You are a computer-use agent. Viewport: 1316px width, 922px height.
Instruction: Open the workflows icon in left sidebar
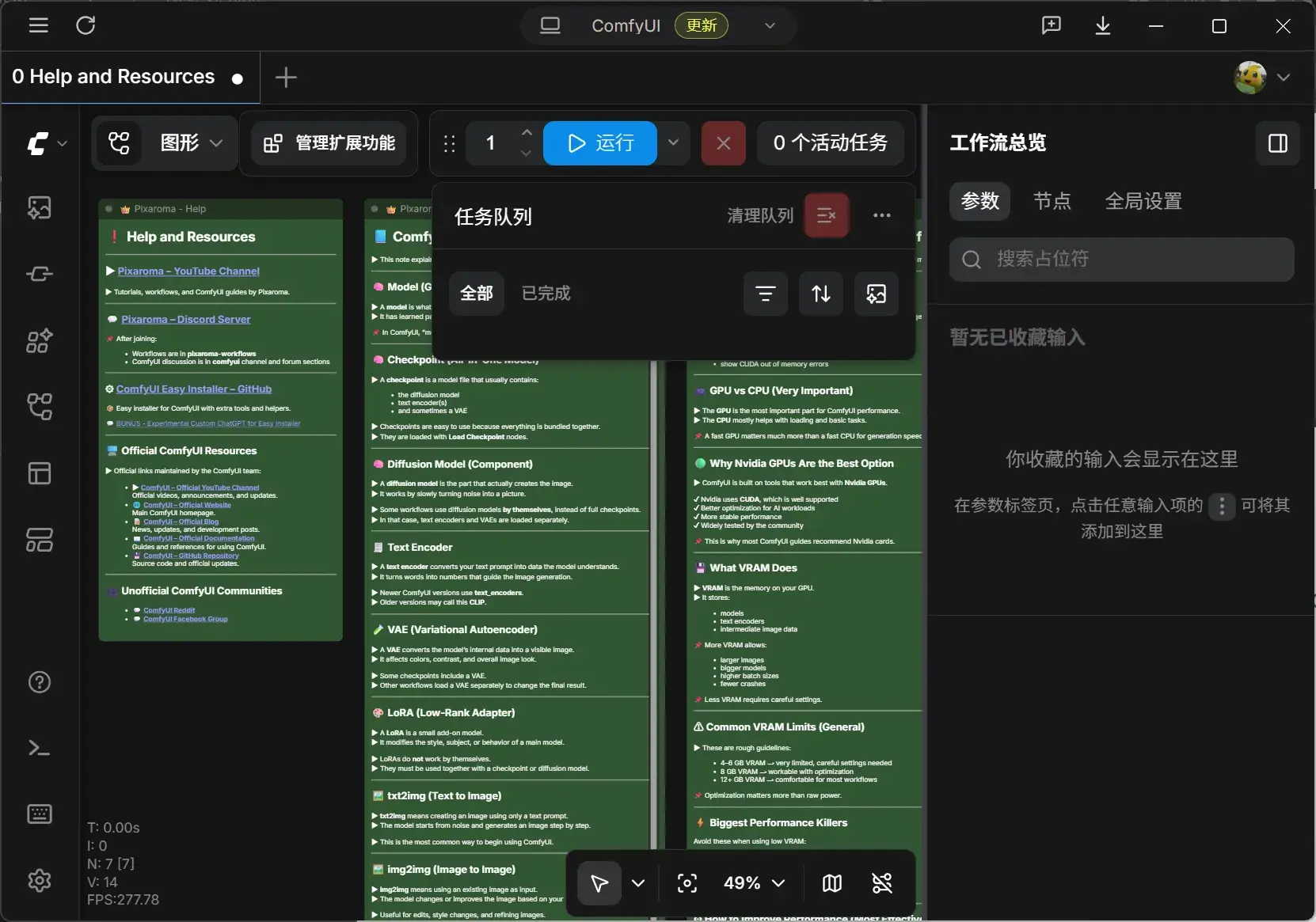tap(40, 407)
